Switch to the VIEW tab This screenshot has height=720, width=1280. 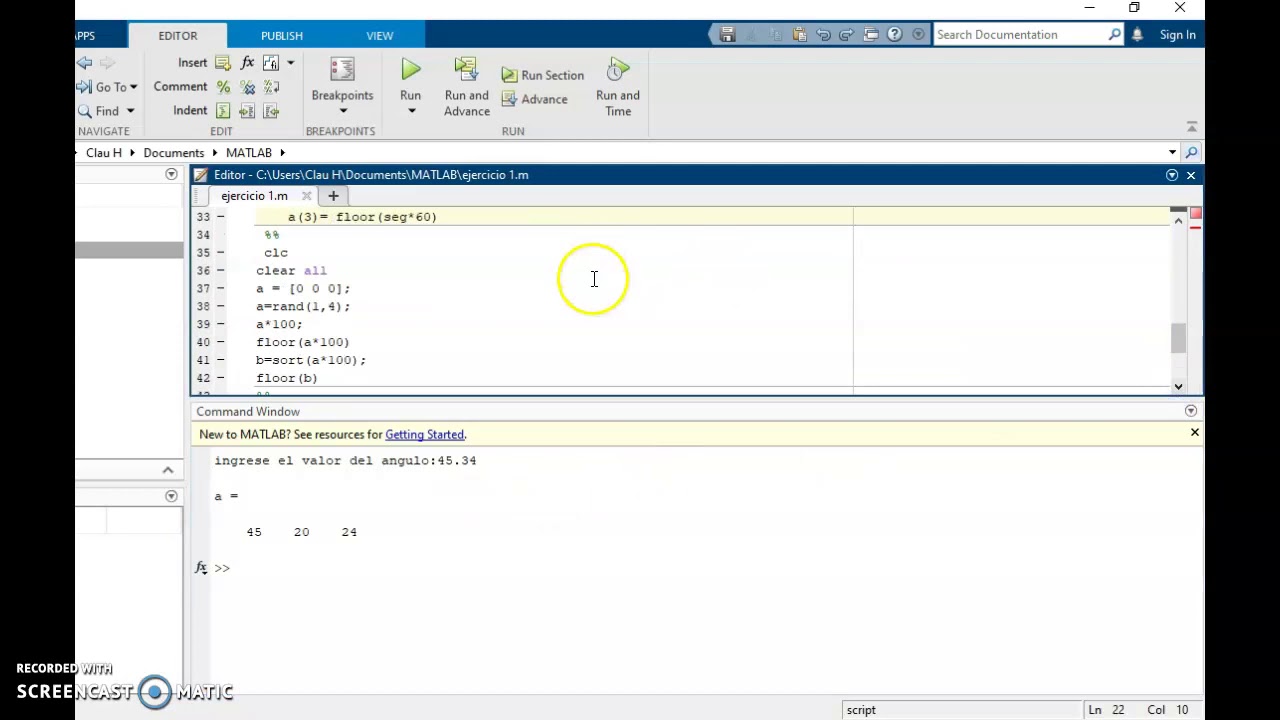tap(380, 35)
